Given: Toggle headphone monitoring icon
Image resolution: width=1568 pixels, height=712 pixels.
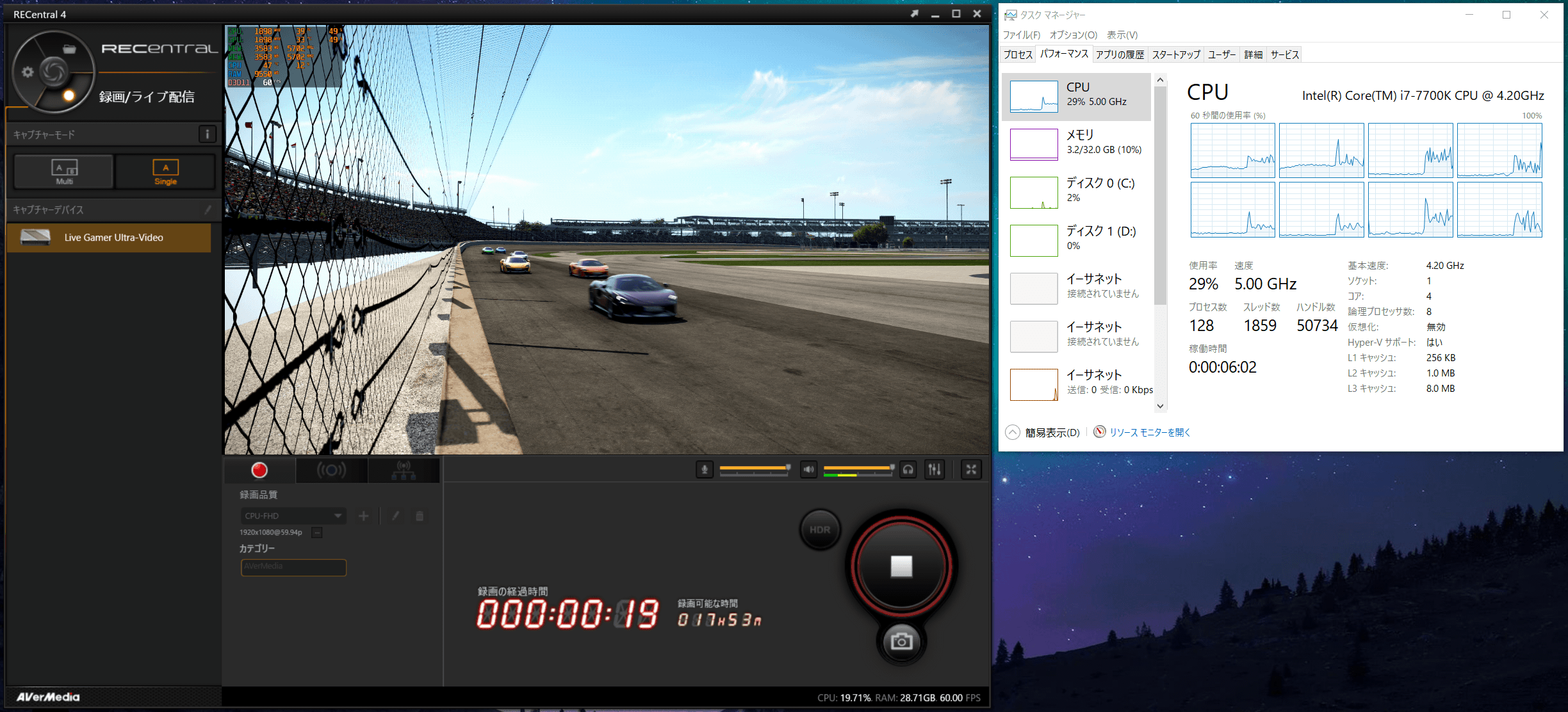Looking at the screenshot, I should (x=908, y=470).
